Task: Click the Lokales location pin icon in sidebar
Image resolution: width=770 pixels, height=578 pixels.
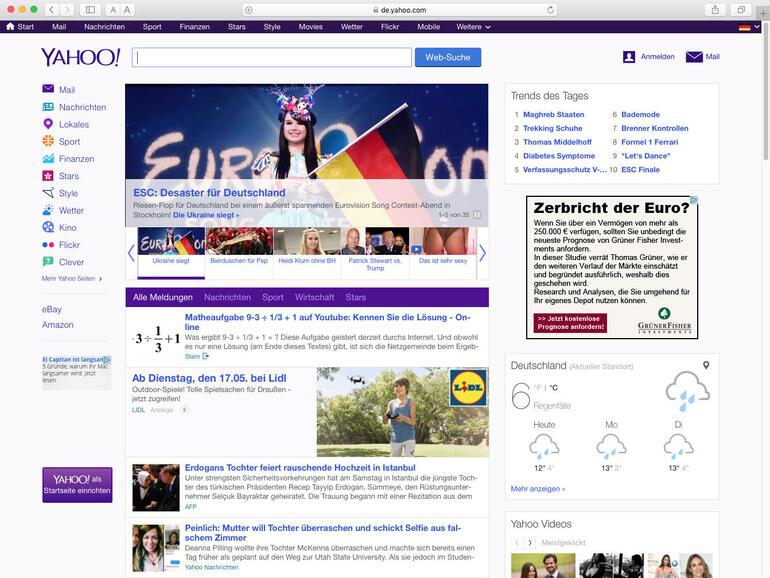Action: coord(48,124)
